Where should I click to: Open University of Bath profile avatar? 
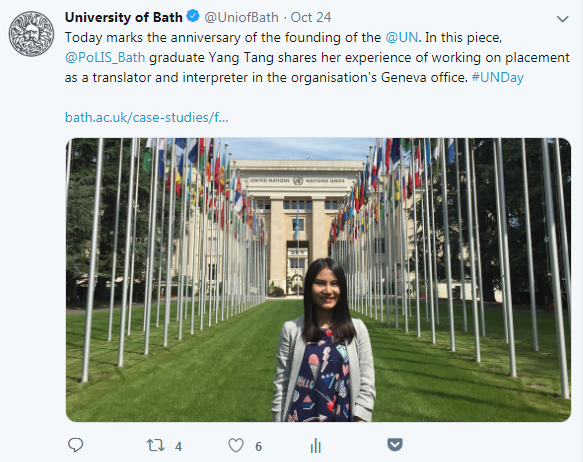(x=31, y=34)
